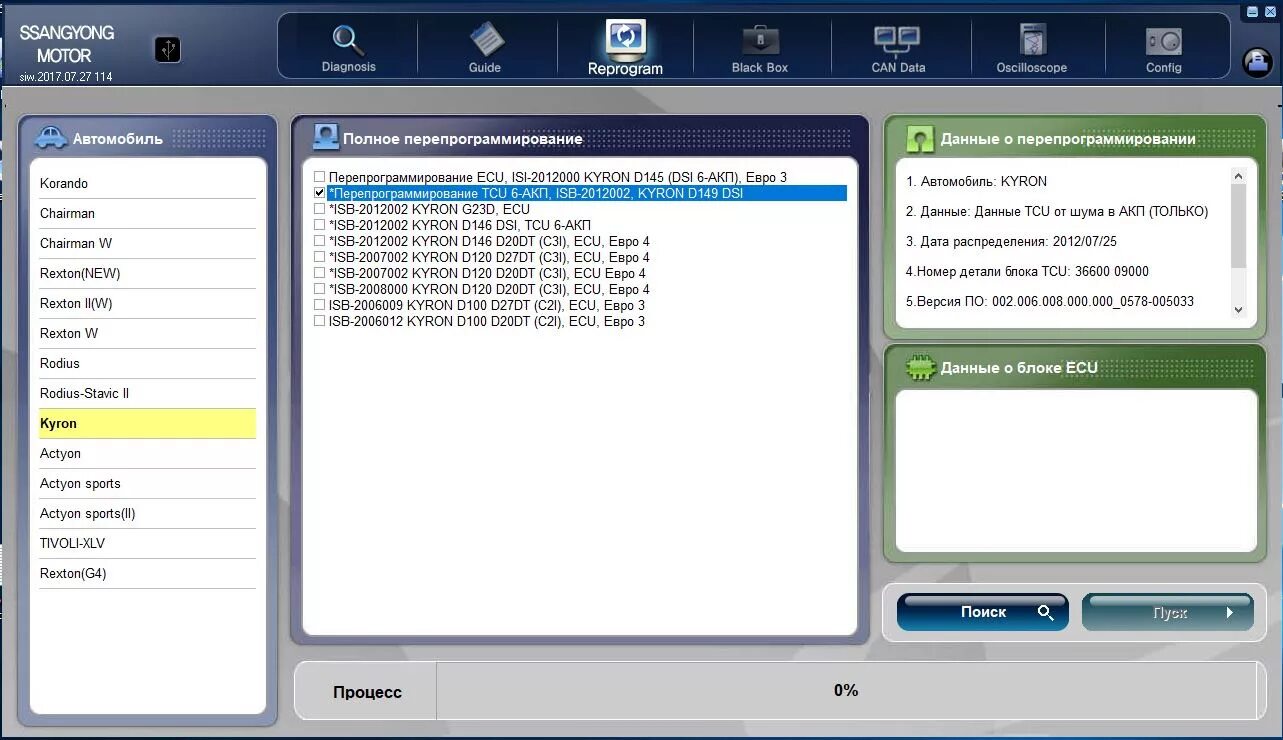The height and width of the screenshot is (740, 1283).
Task: Select Korando in the vehicle list
Action: click(x=147, y=183)
